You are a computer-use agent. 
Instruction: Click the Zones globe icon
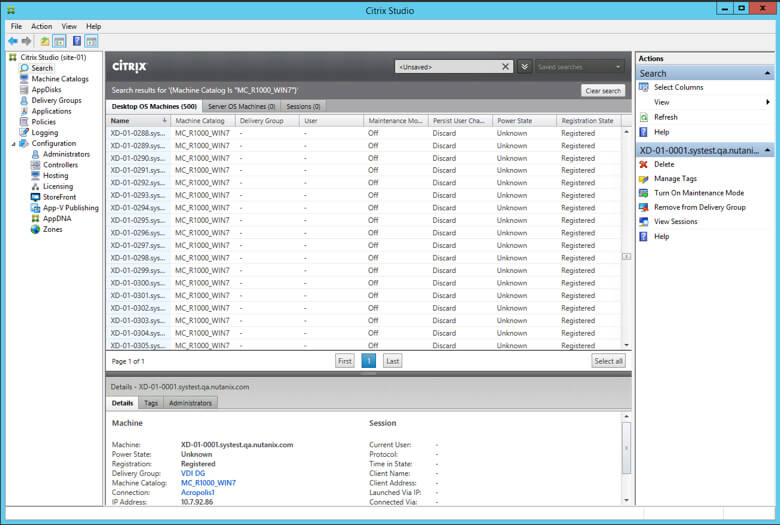point(36,229)
